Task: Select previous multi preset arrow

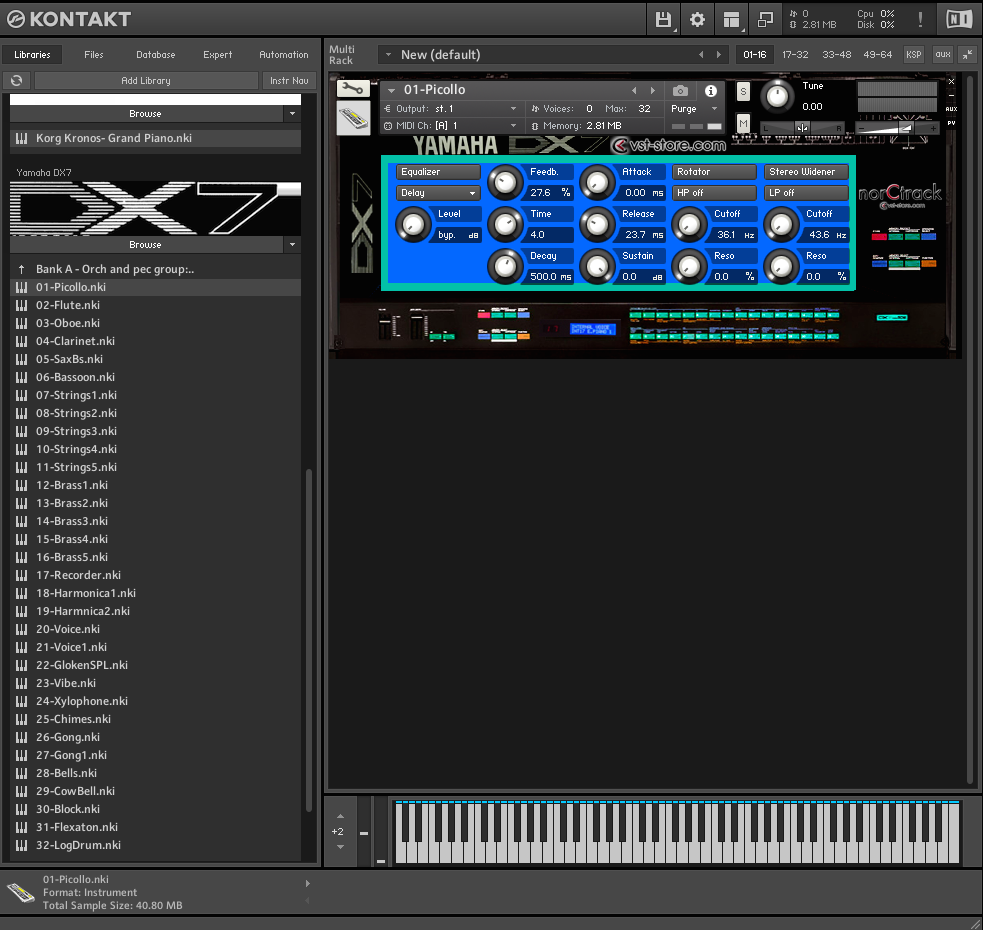Action: point(701,55)
